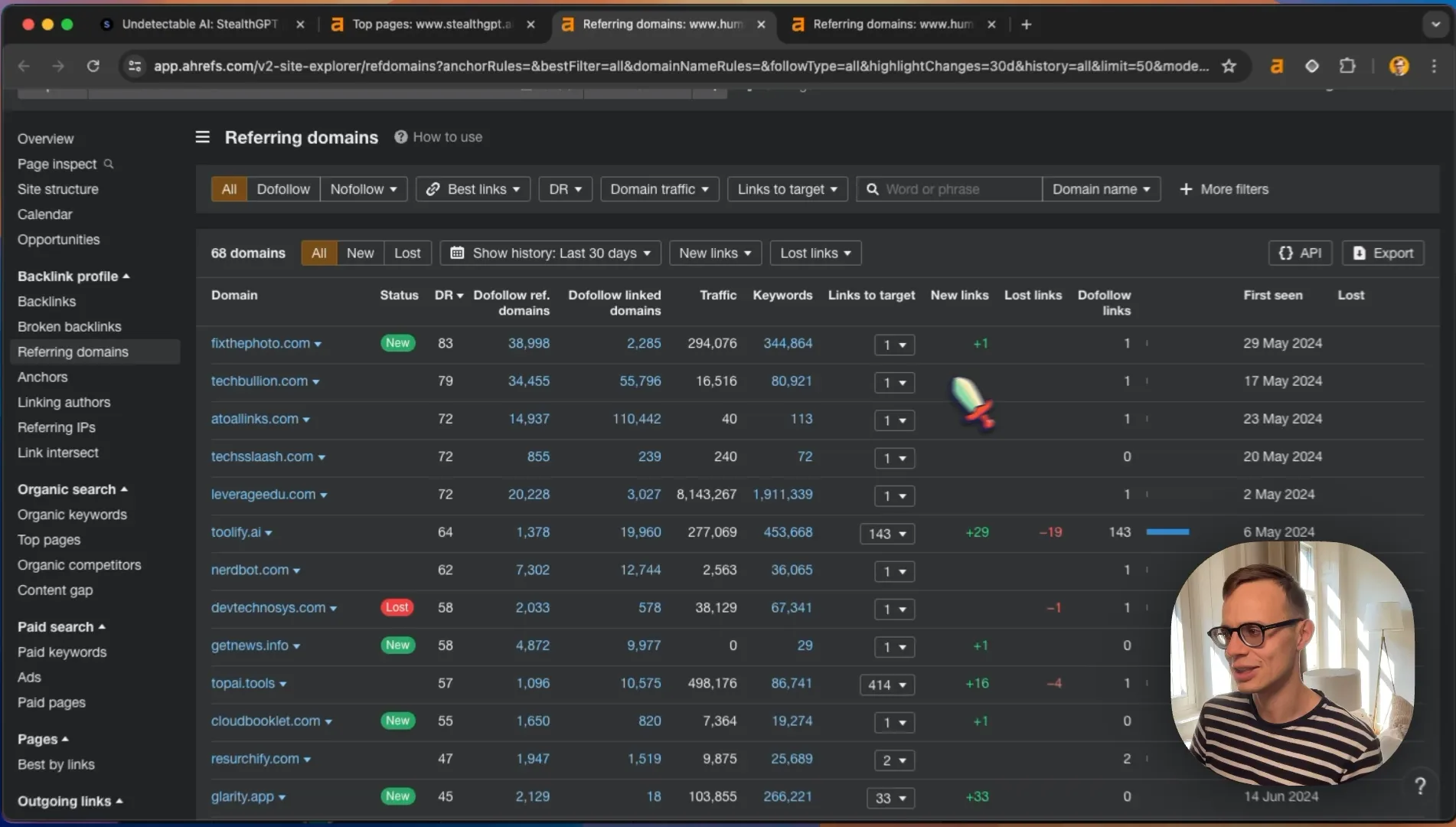Open Anchors in the sidebar menu
The image size is (1456, 827).
click(43, 378)
